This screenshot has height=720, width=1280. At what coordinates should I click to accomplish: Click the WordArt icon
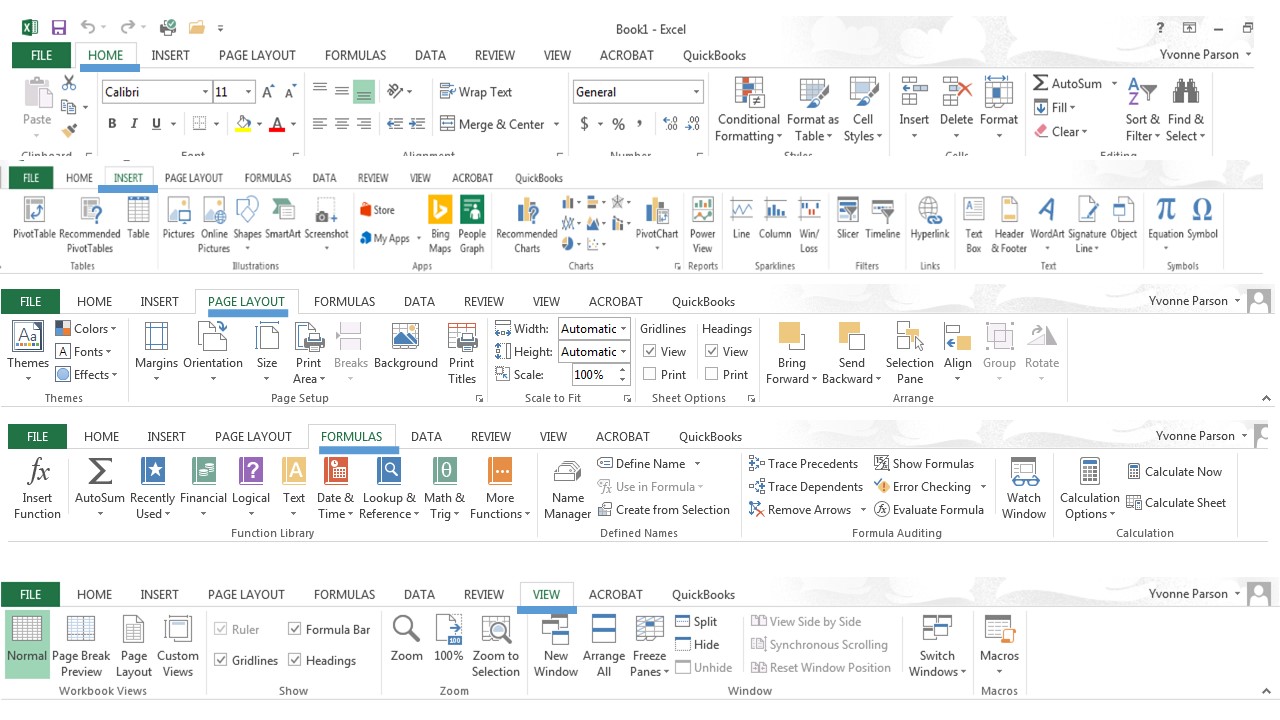1047,210
